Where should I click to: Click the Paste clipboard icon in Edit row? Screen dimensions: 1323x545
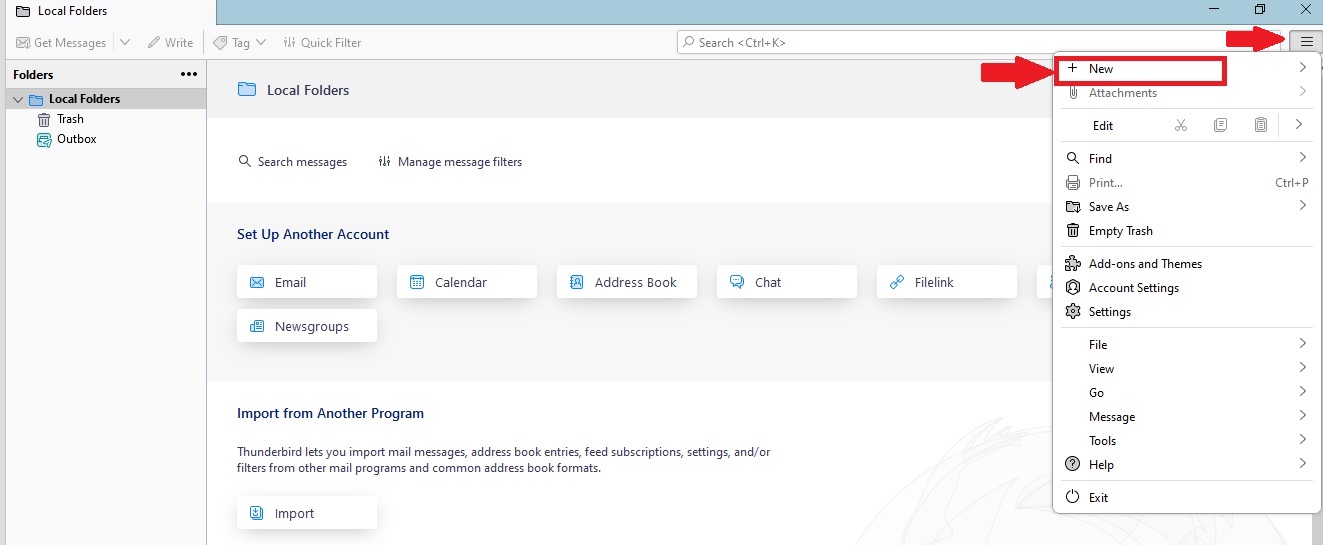pyautogui.click(x=1261, y=125)
